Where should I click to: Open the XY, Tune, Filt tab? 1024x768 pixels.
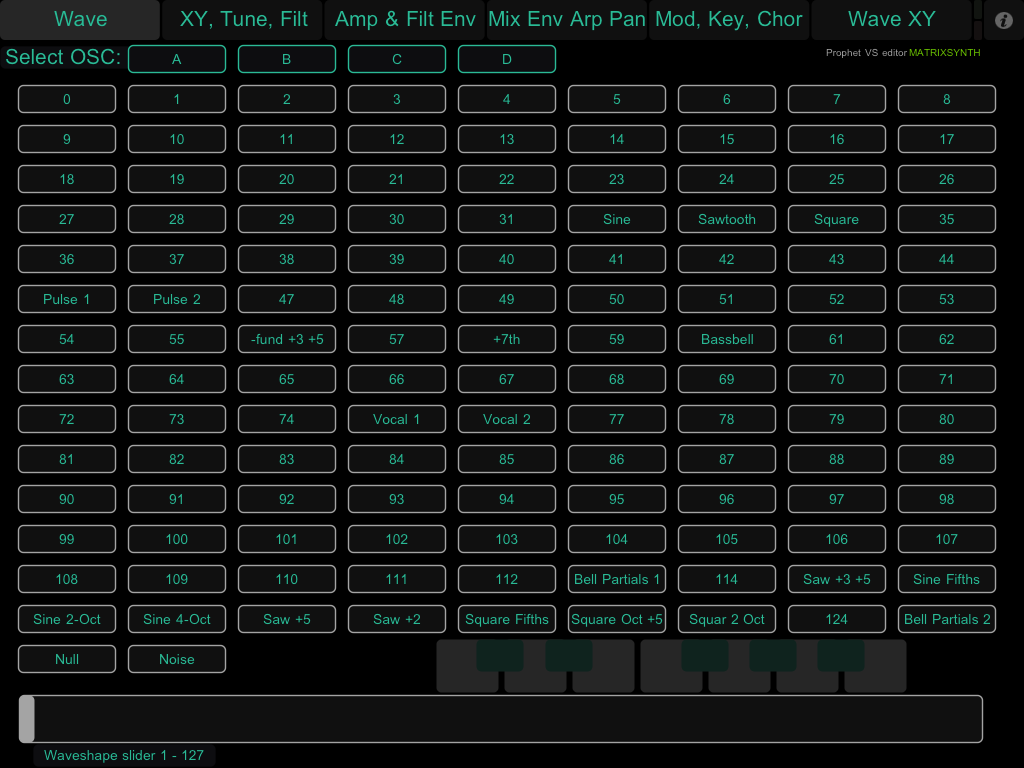pyautogui.click(x=243, y=20)
